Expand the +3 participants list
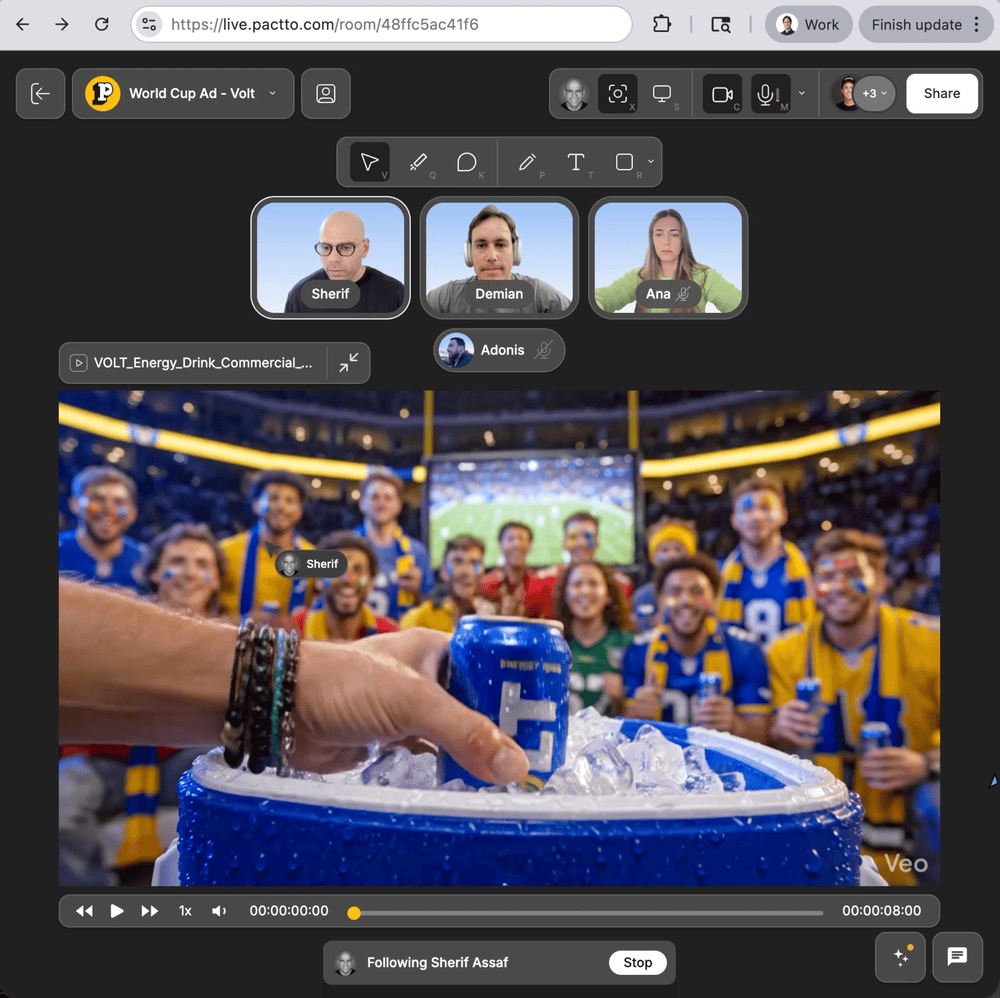The height and width of the screenshot is (998, 1000). pyautogui.click(x=874, y=93)
